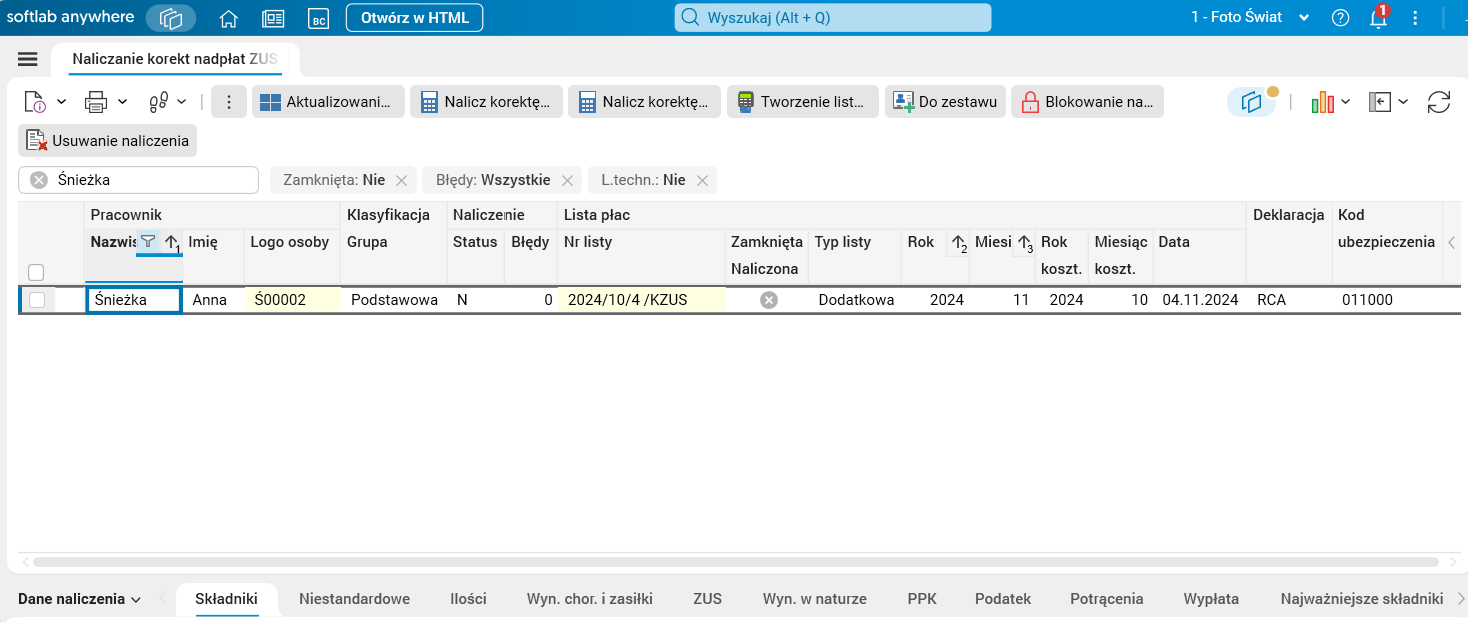Click the printer icon
This screenshot has width=1468, height=622.
[x=96, y=101]
